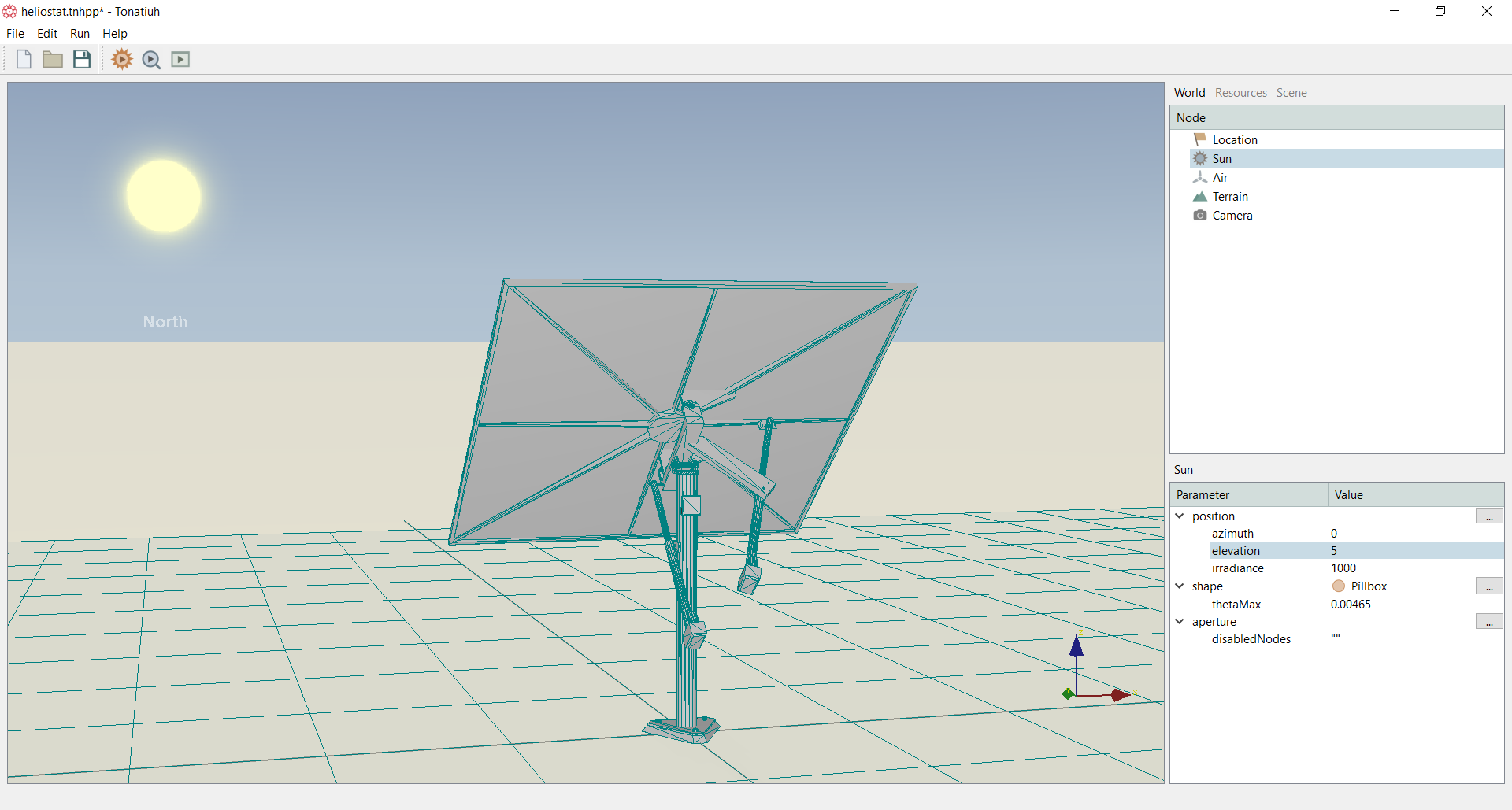Click the magnifier play toolbar icon

click(151, 60)
